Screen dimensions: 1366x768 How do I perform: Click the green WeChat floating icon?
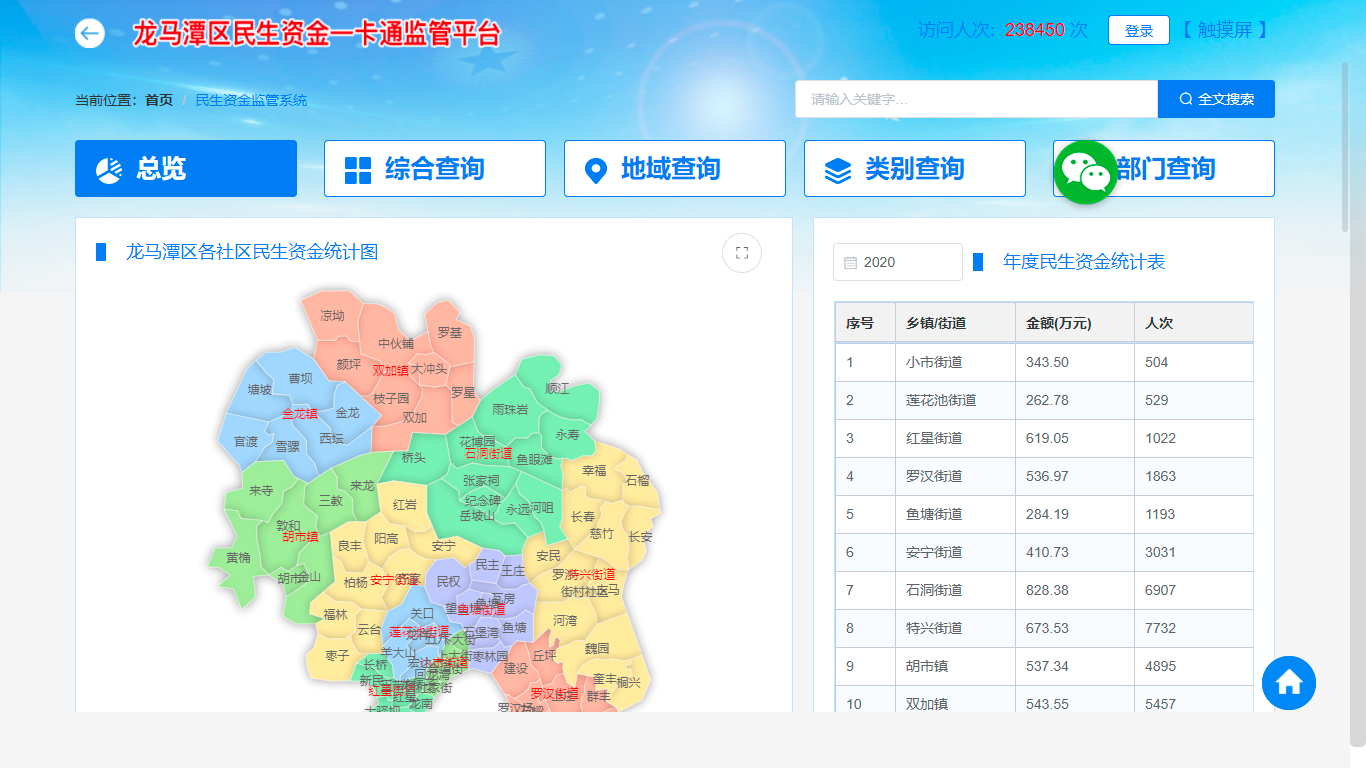tap(1085, 172)
